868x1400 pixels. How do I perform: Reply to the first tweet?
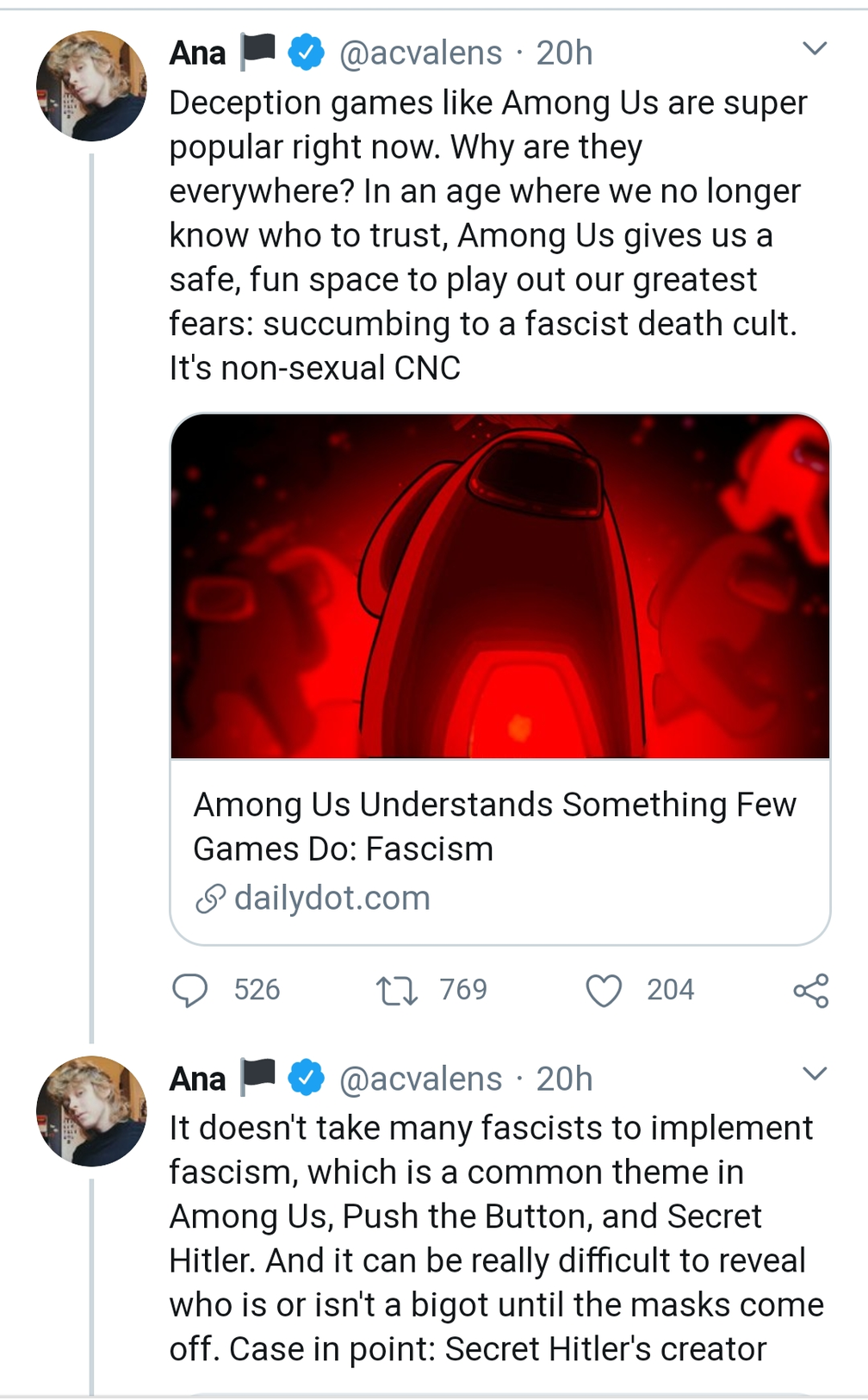point(190,990)
